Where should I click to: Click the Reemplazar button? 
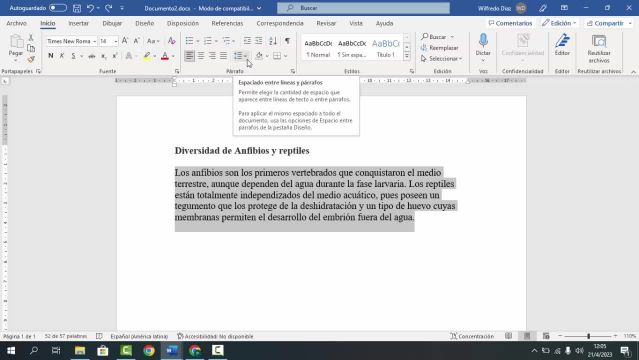[x=440, y=48]
